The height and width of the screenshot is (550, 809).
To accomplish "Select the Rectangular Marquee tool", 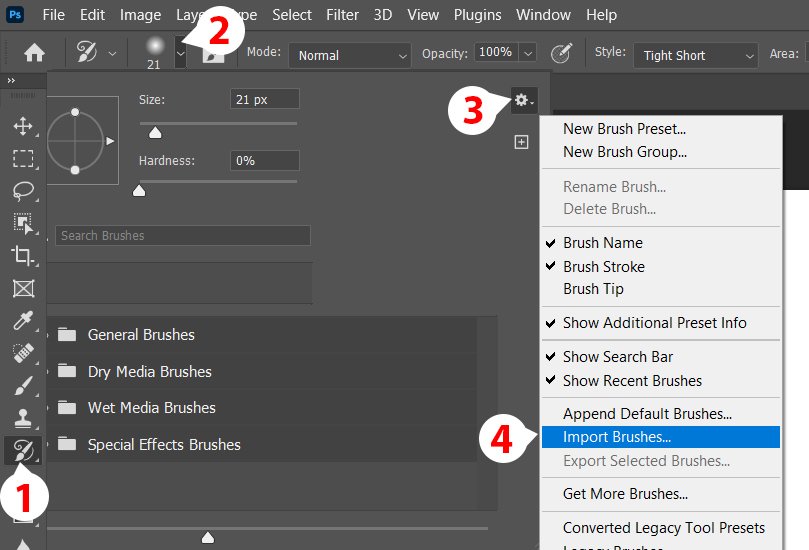I will (x=23, y=158).
